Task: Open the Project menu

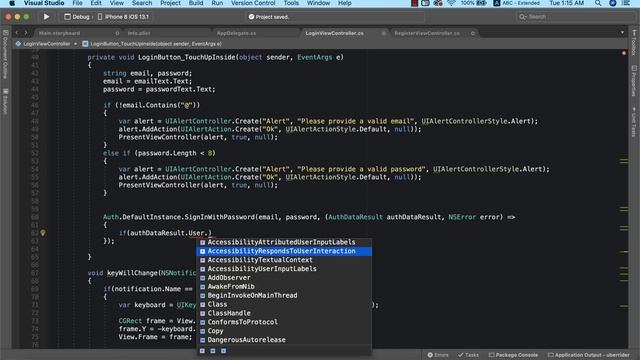Action: pos(170,3)
